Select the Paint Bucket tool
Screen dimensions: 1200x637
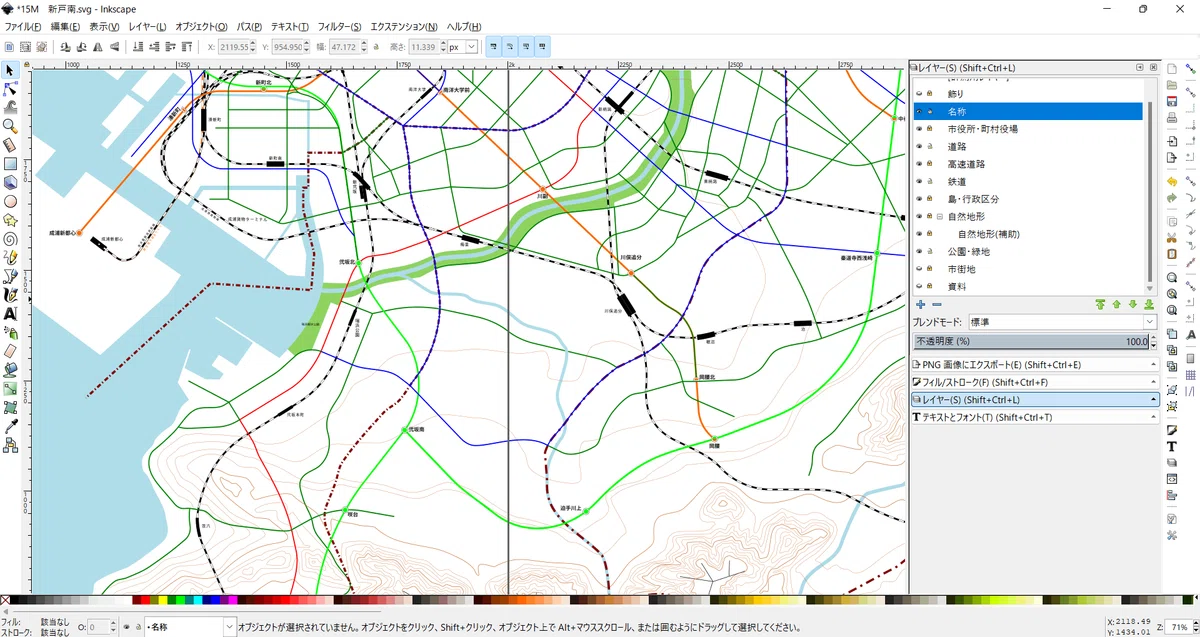coord(10,370)
